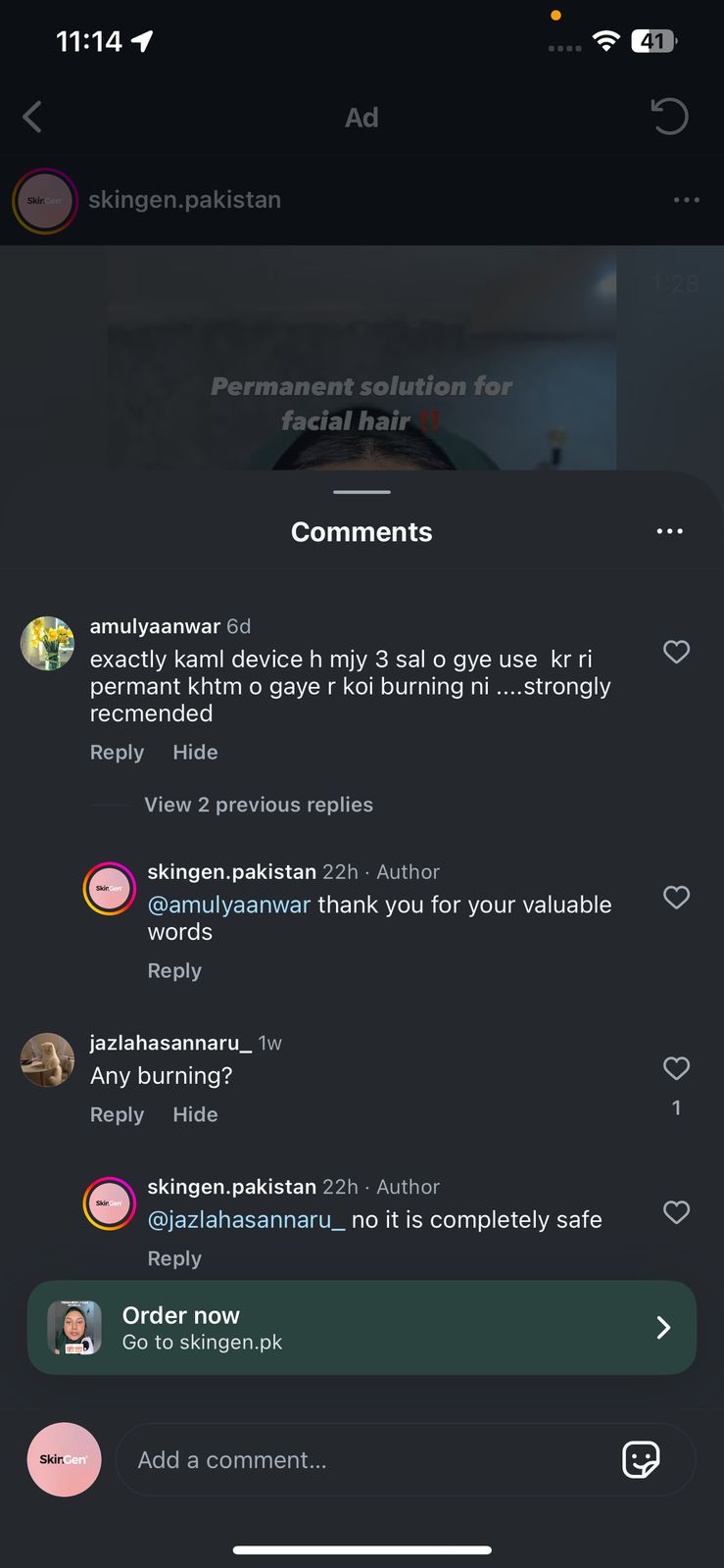Open the @amulyaanwar mention link
Image resolution: width=724 pixels, height=1568 pixels.
[229, 905]
